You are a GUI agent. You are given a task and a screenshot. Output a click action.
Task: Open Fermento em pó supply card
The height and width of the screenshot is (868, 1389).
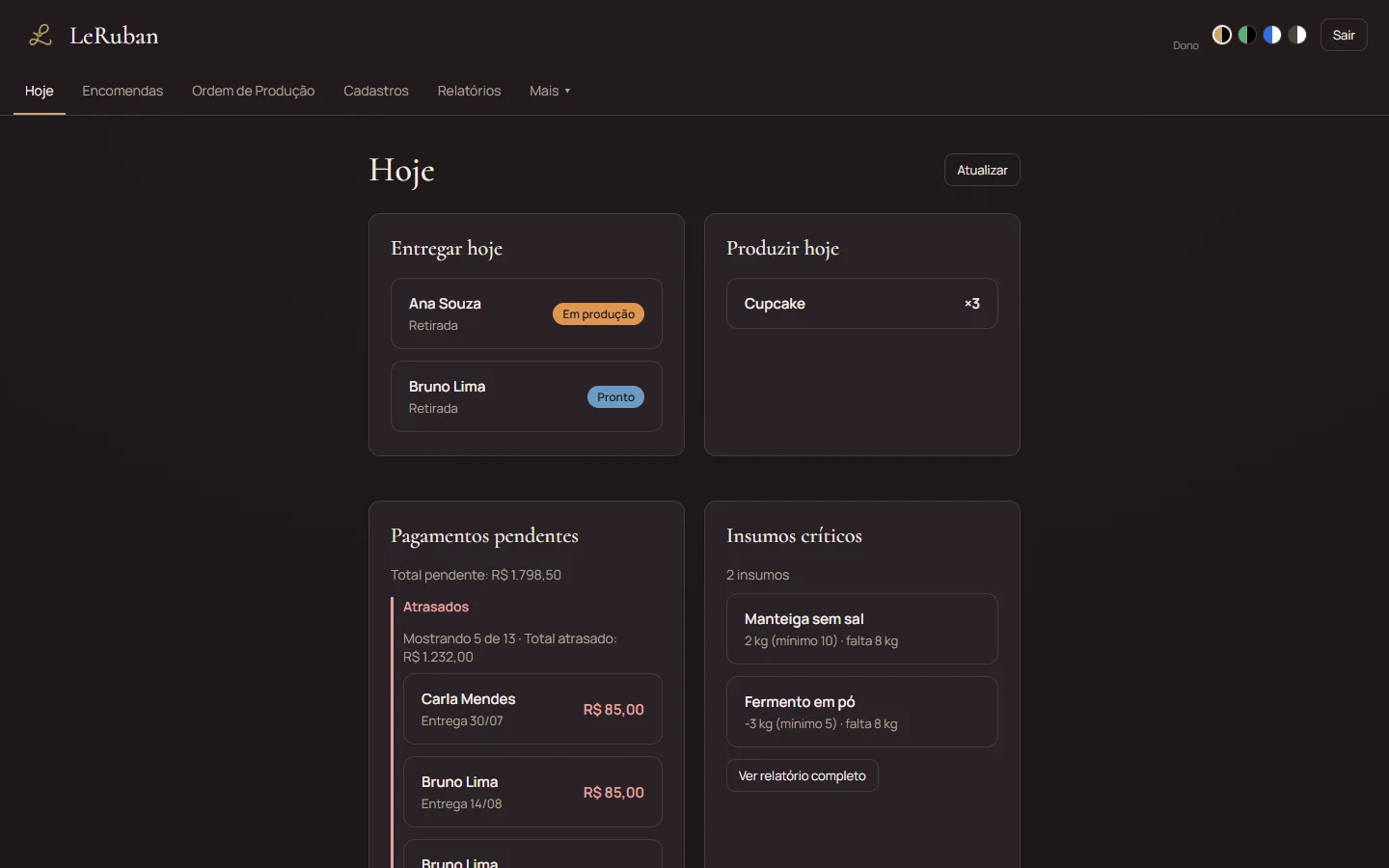click(862, 712)
